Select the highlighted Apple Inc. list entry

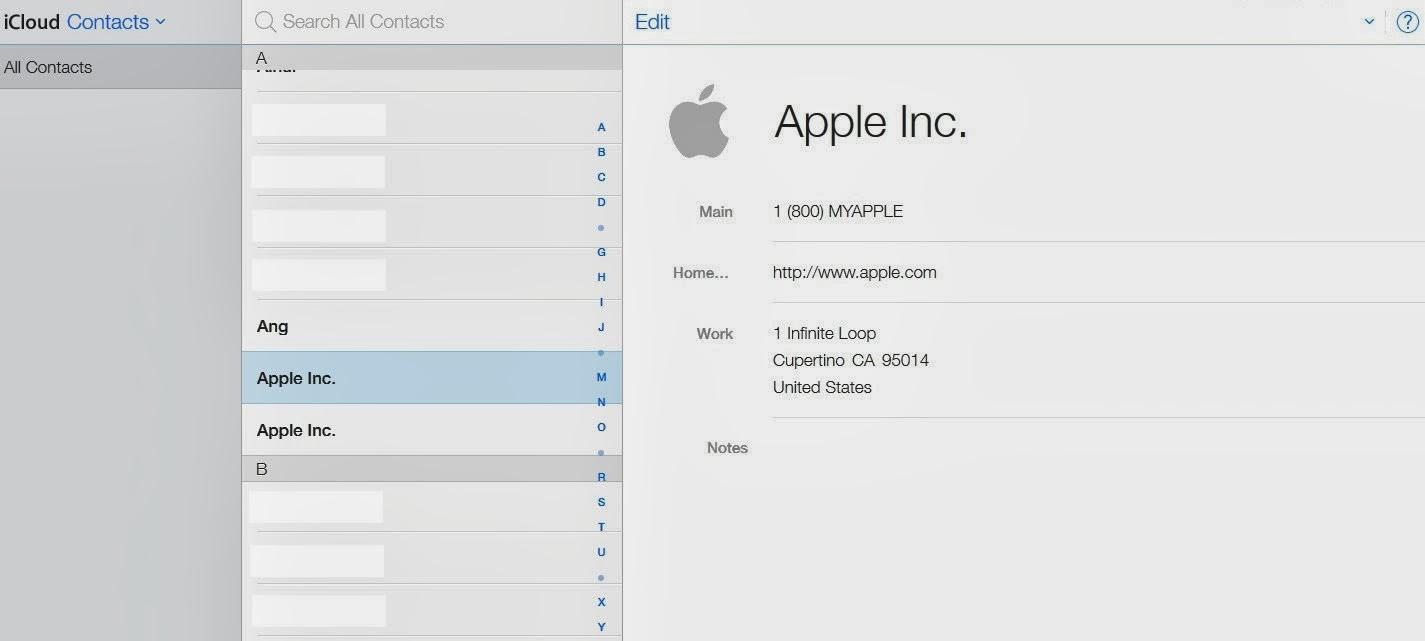296,378
